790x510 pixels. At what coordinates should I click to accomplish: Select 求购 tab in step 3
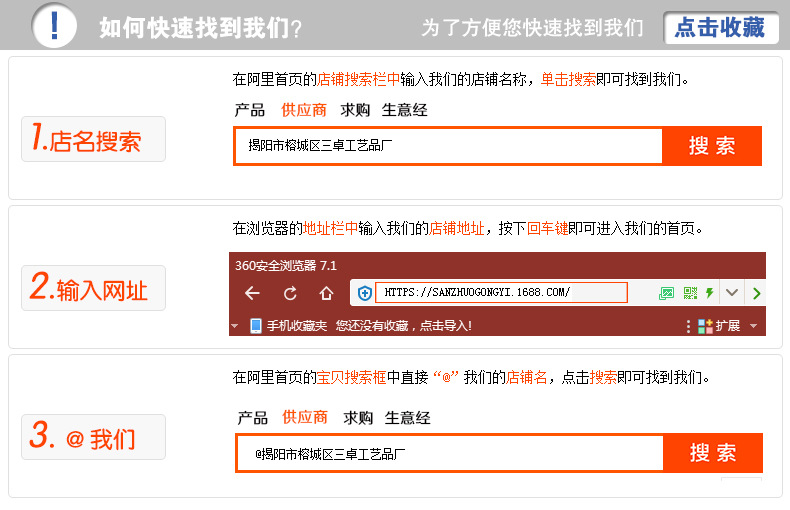click(358, 417)
